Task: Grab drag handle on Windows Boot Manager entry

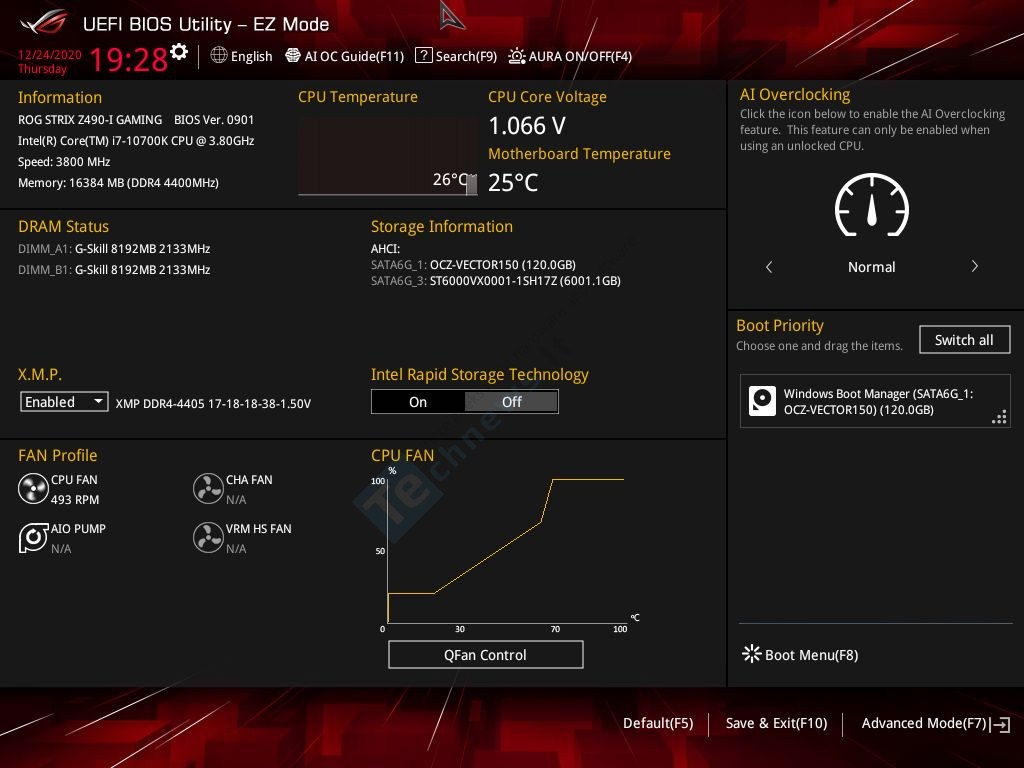Action: pos(999,417)
